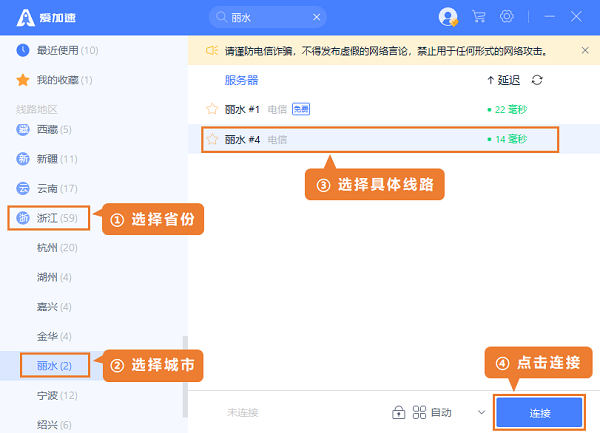The width and height of the screenshot is (600, 433).
Task: Click the search field containing 丽水
Action: click(267, 17)
